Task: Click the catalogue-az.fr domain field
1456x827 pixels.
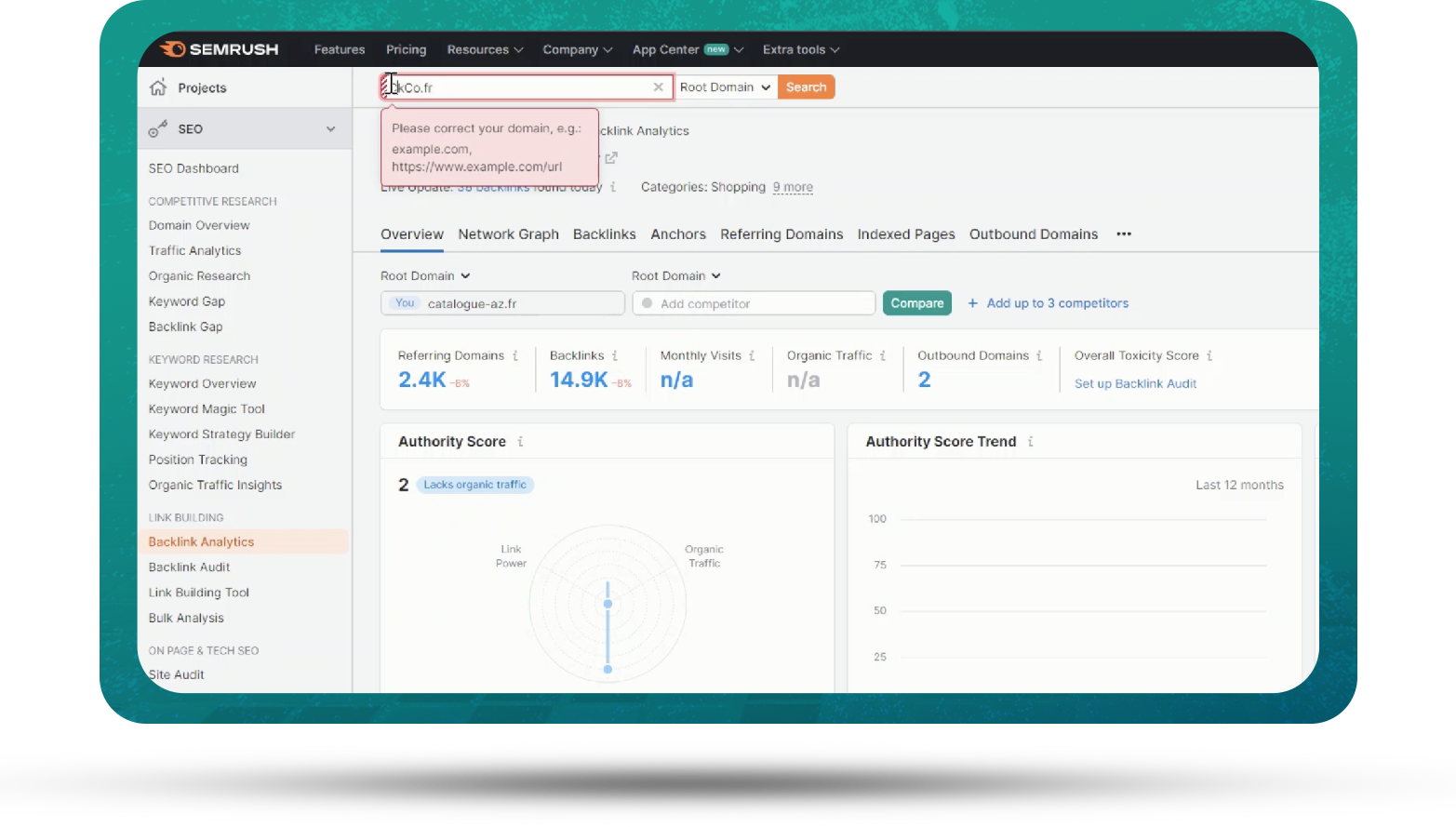Action: (502, 303)
